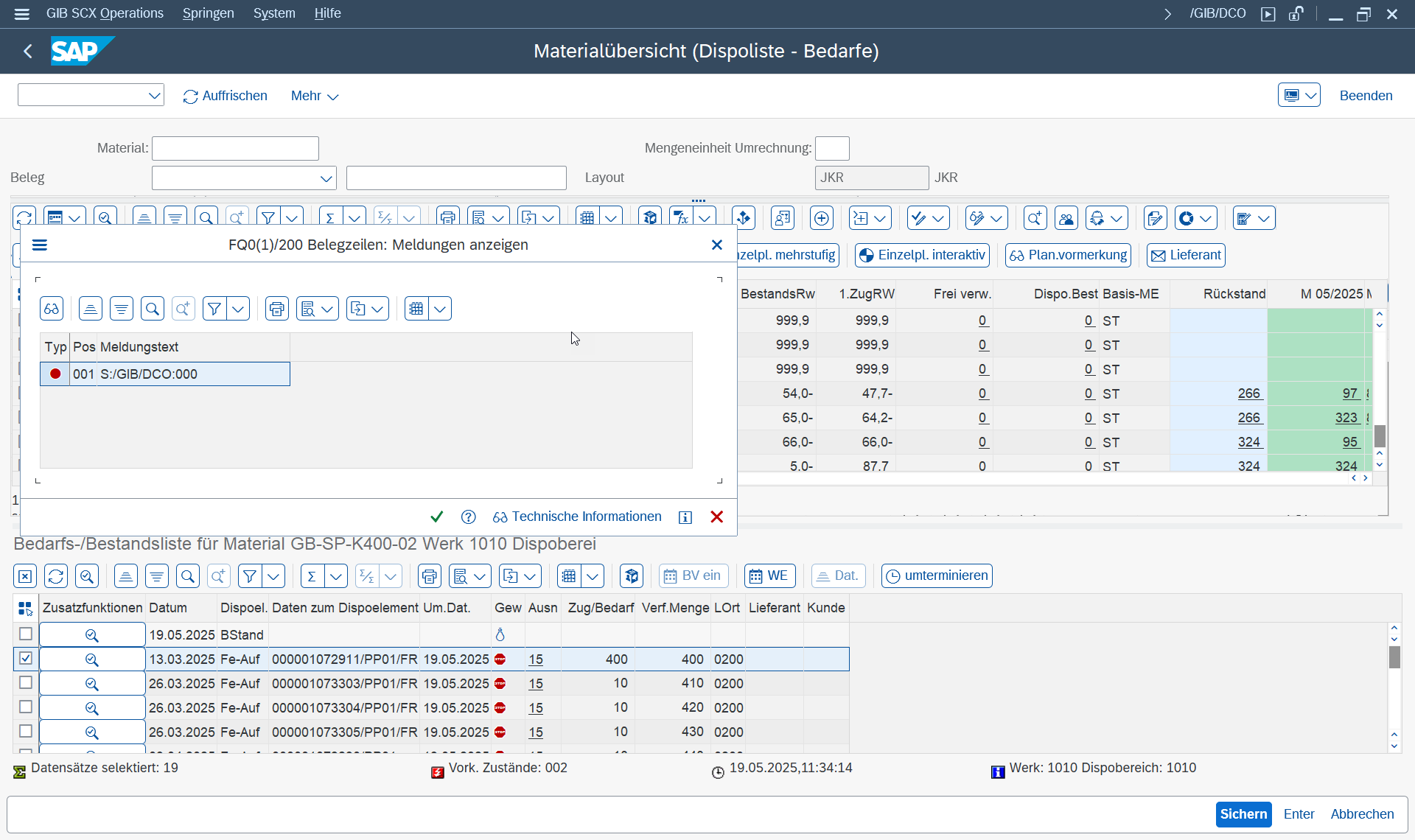The height and width of the screenshot is (840, 1415).
Task: Open the Mehr dropdown menu
Action: click(x=315, y=96)
